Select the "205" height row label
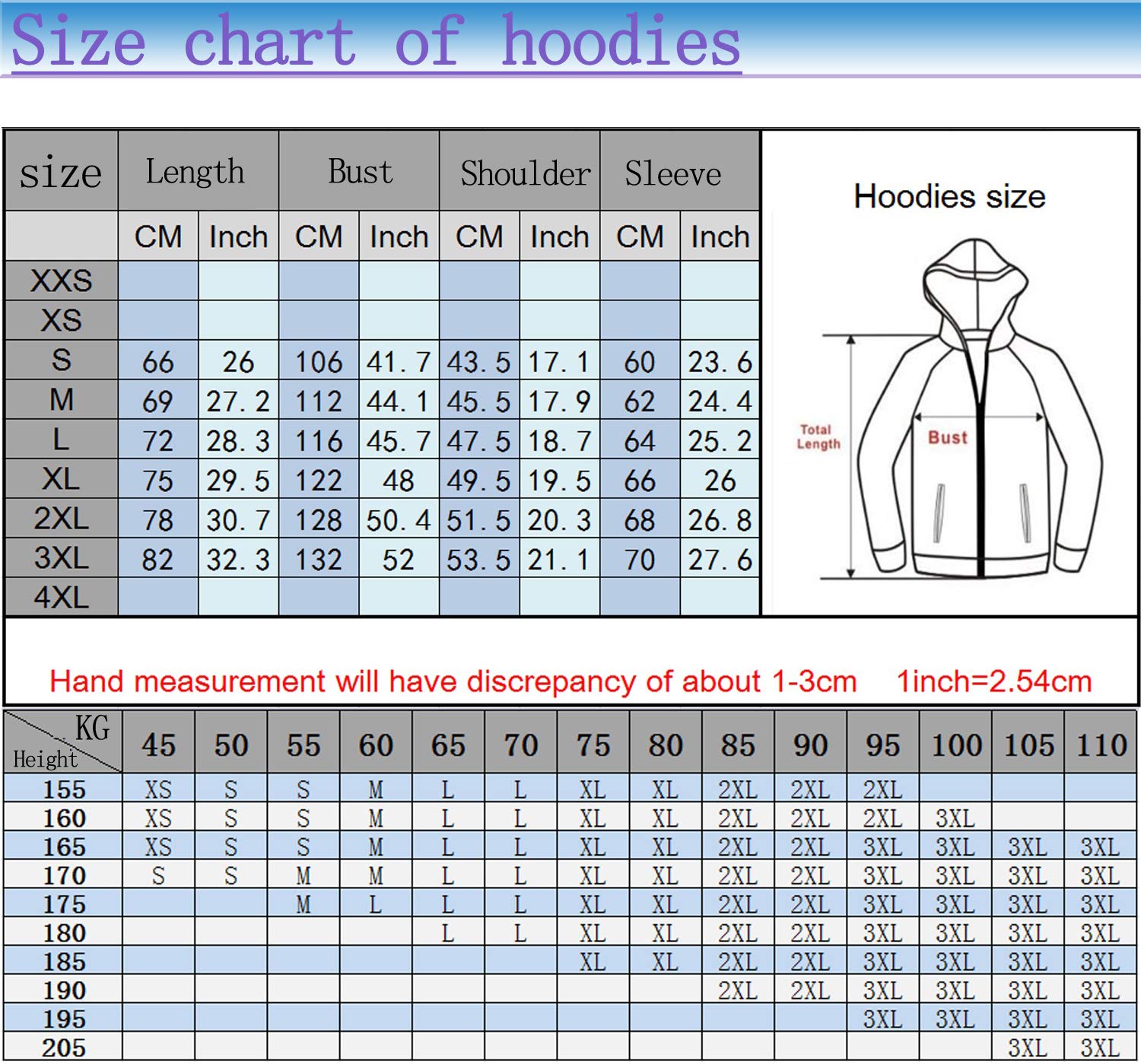This screenshot has height=1064, width=1141. coord(63,1048)
